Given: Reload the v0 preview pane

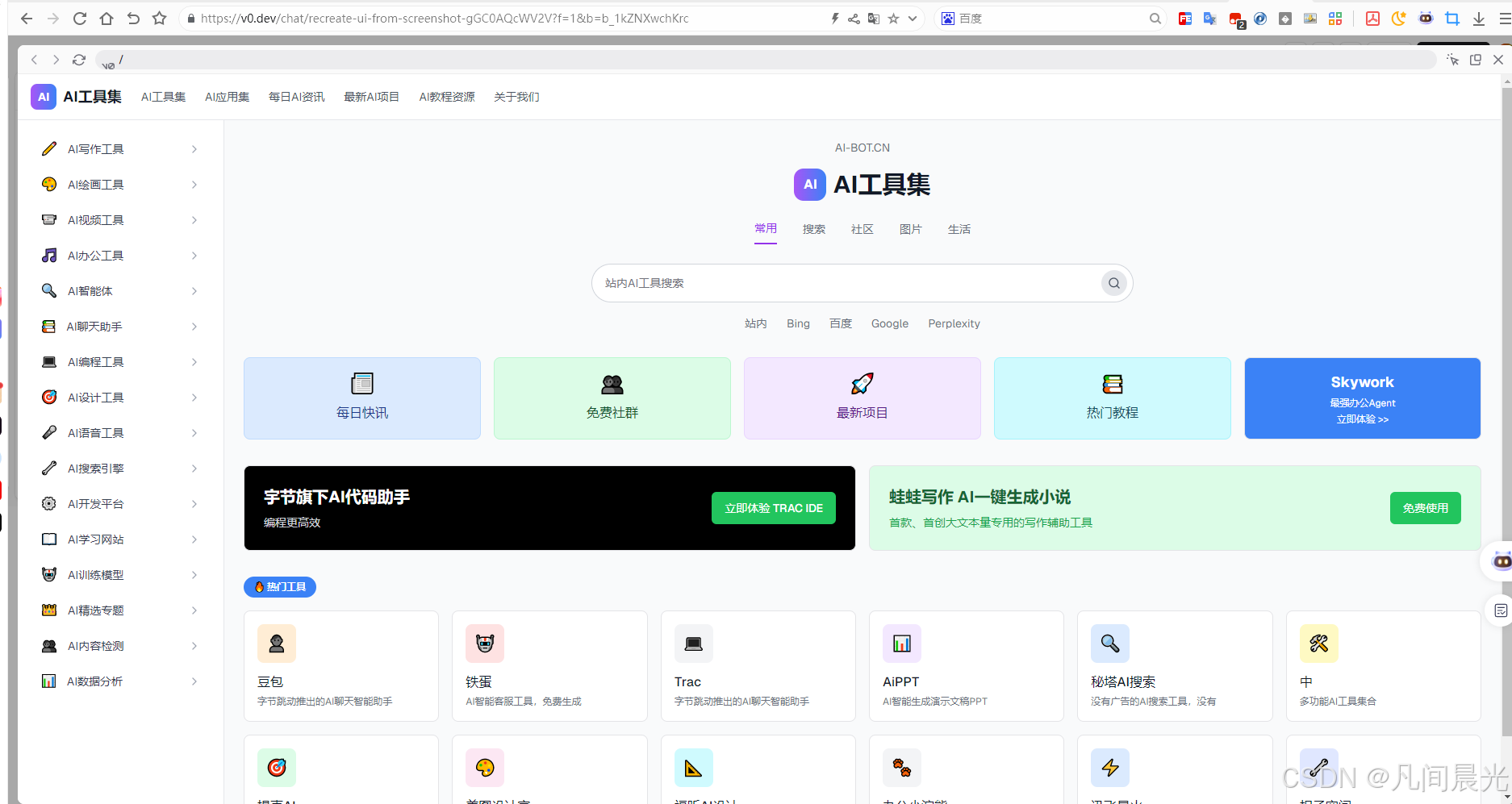Looking at the screenshot, I should pyautogui.click(x=79, y=60).
